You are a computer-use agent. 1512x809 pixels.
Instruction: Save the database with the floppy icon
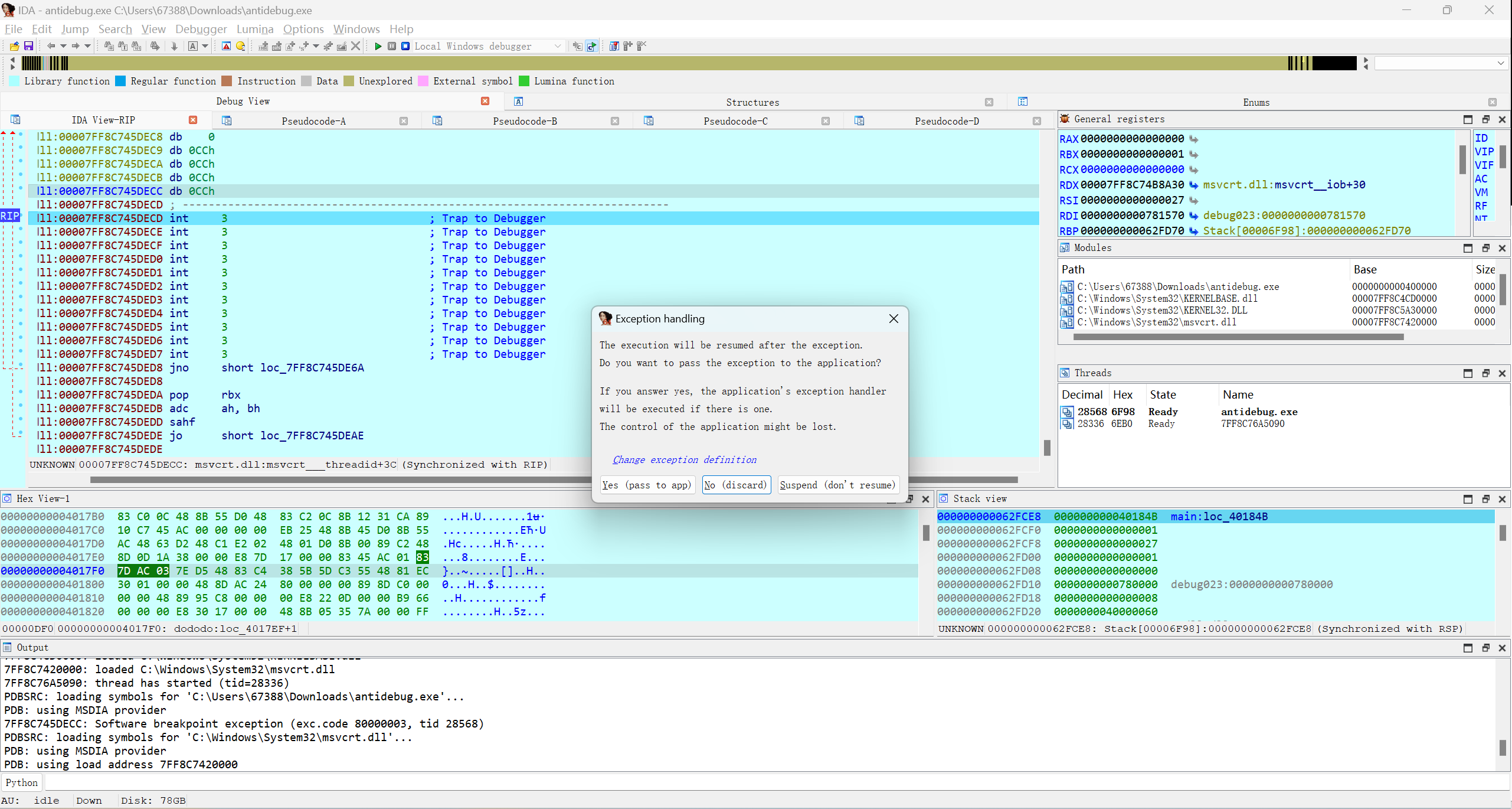(x=28, y=46)
